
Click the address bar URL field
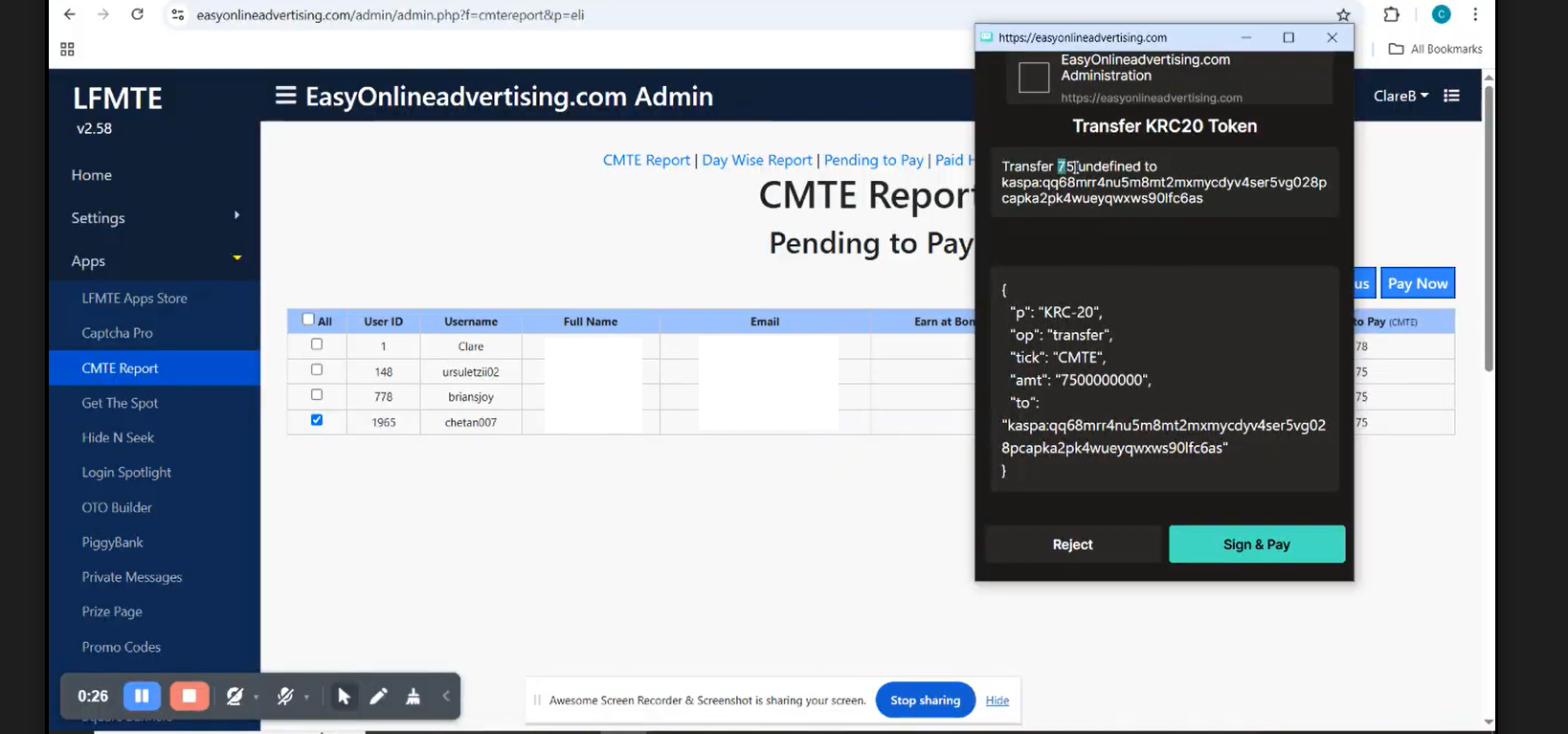(x=756, y=14)
